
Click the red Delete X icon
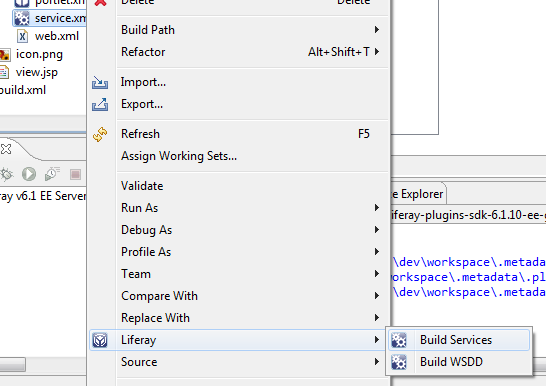[x=101, y=2]
